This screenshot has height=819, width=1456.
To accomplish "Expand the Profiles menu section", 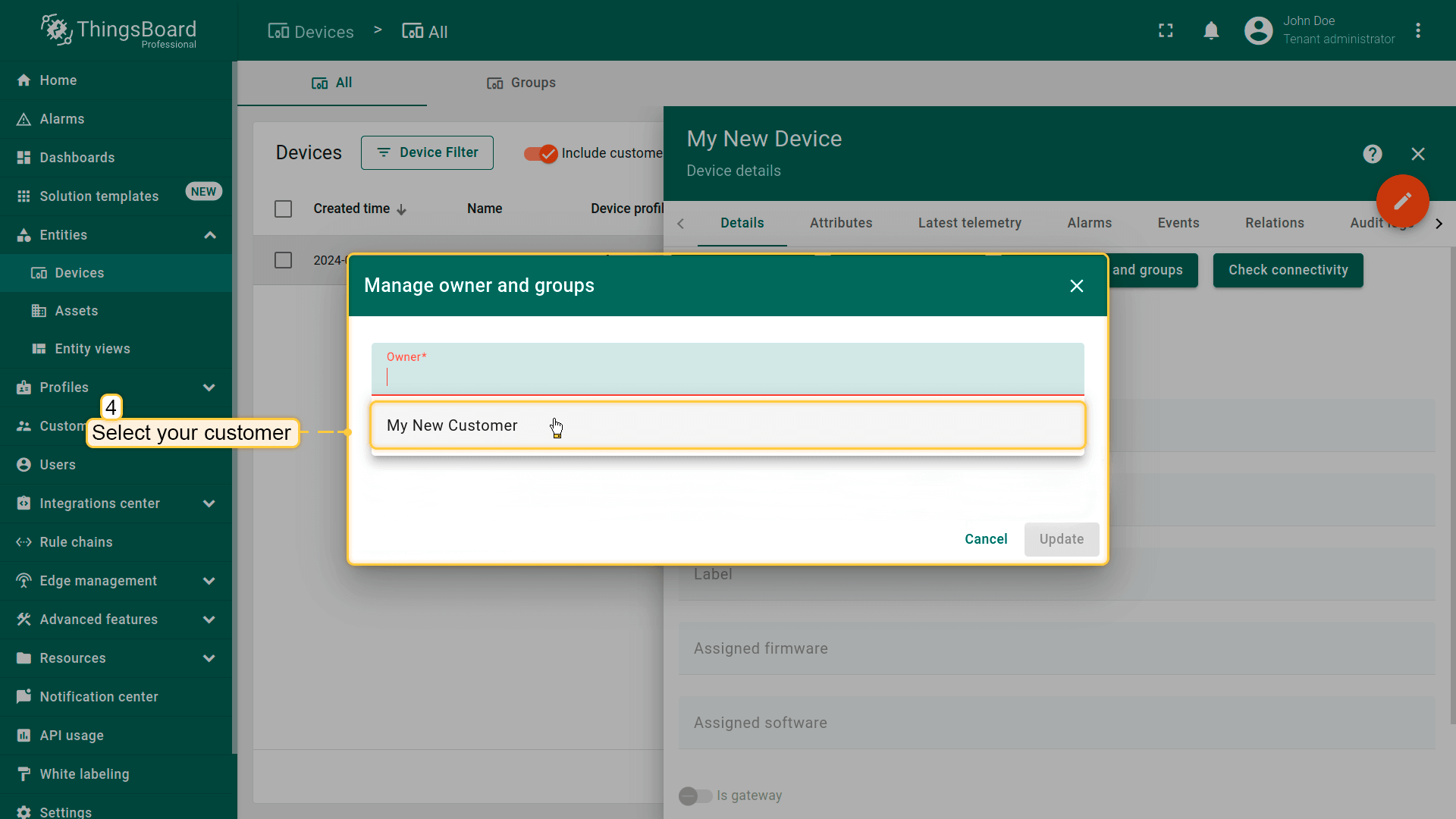I will click(209, 388).
